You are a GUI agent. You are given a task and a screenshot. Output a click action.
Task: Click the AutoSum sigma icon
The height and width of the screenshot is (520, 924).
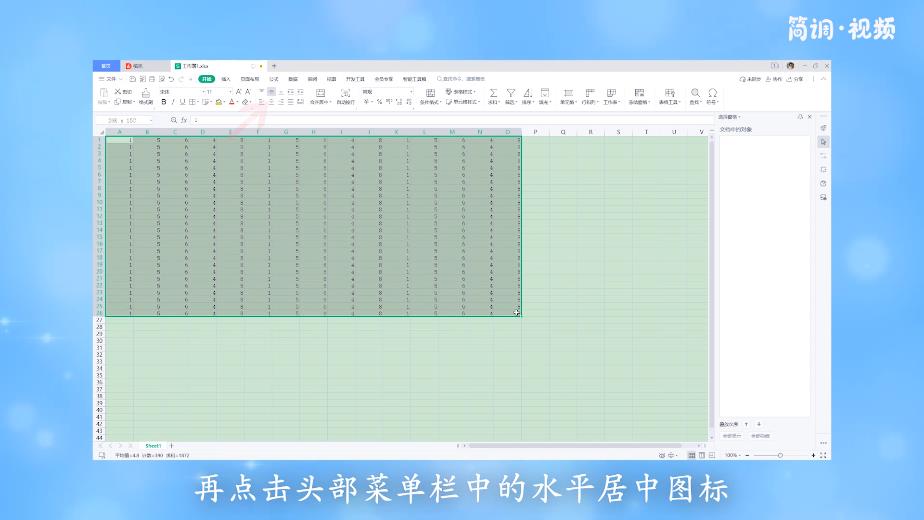pos(493,93)
